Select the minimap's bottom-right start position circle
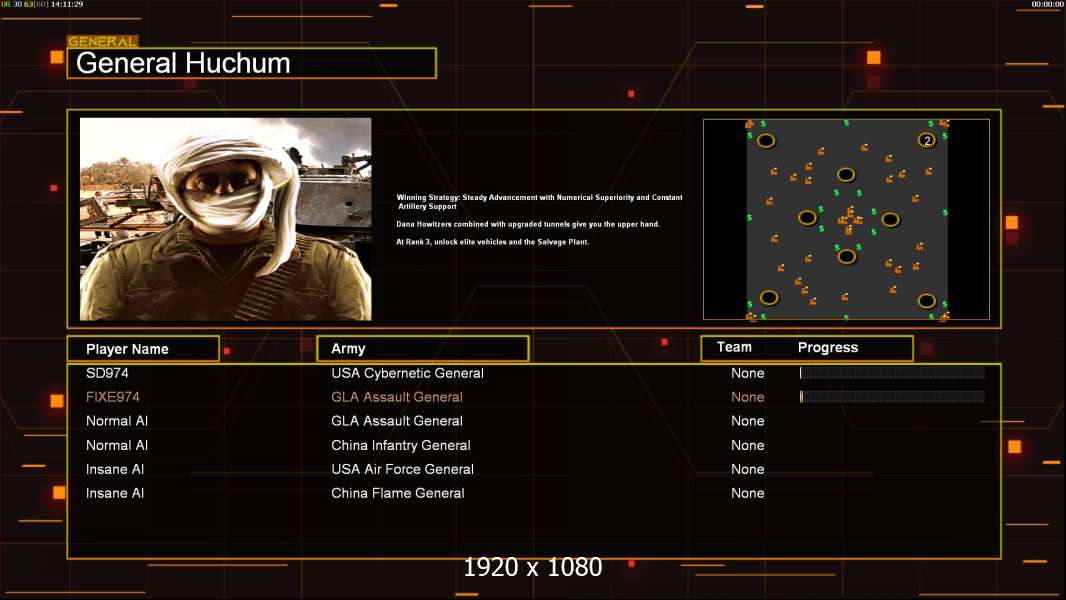This screenshot has height=600, width=1066. pyautogui.click(x=927, y=300)
